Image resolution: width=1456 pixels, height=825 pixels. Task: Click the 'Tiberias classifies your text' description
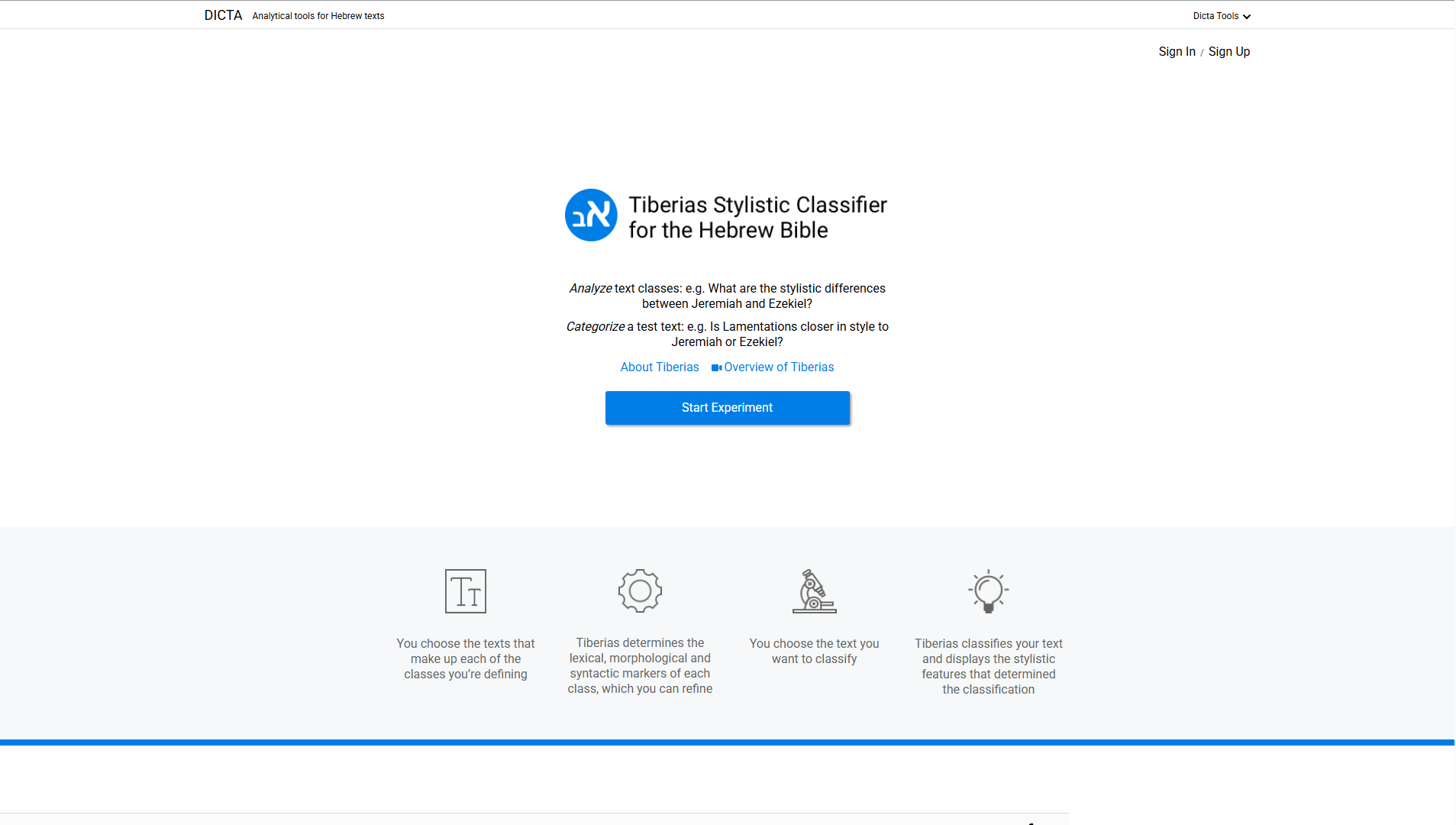point(988,666)
